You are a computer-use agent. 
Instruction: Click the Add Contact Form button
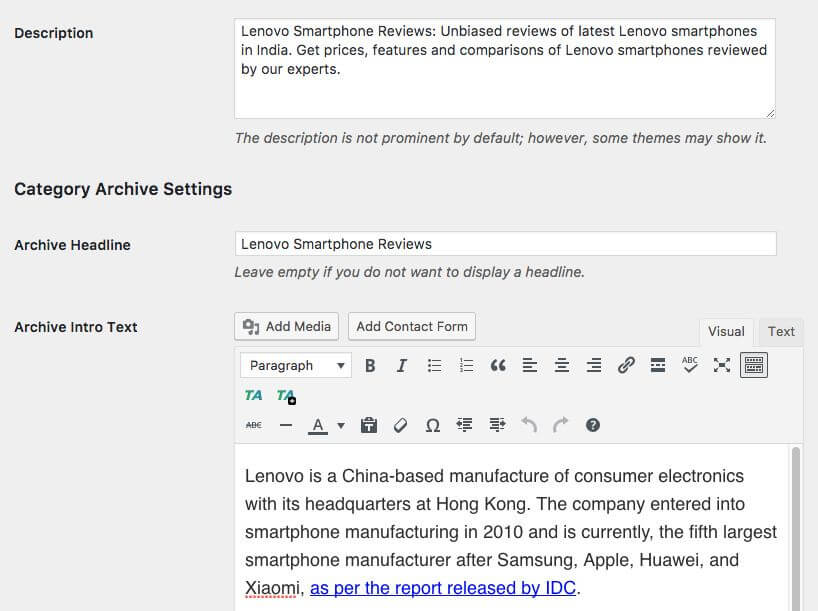coord(412,326)
